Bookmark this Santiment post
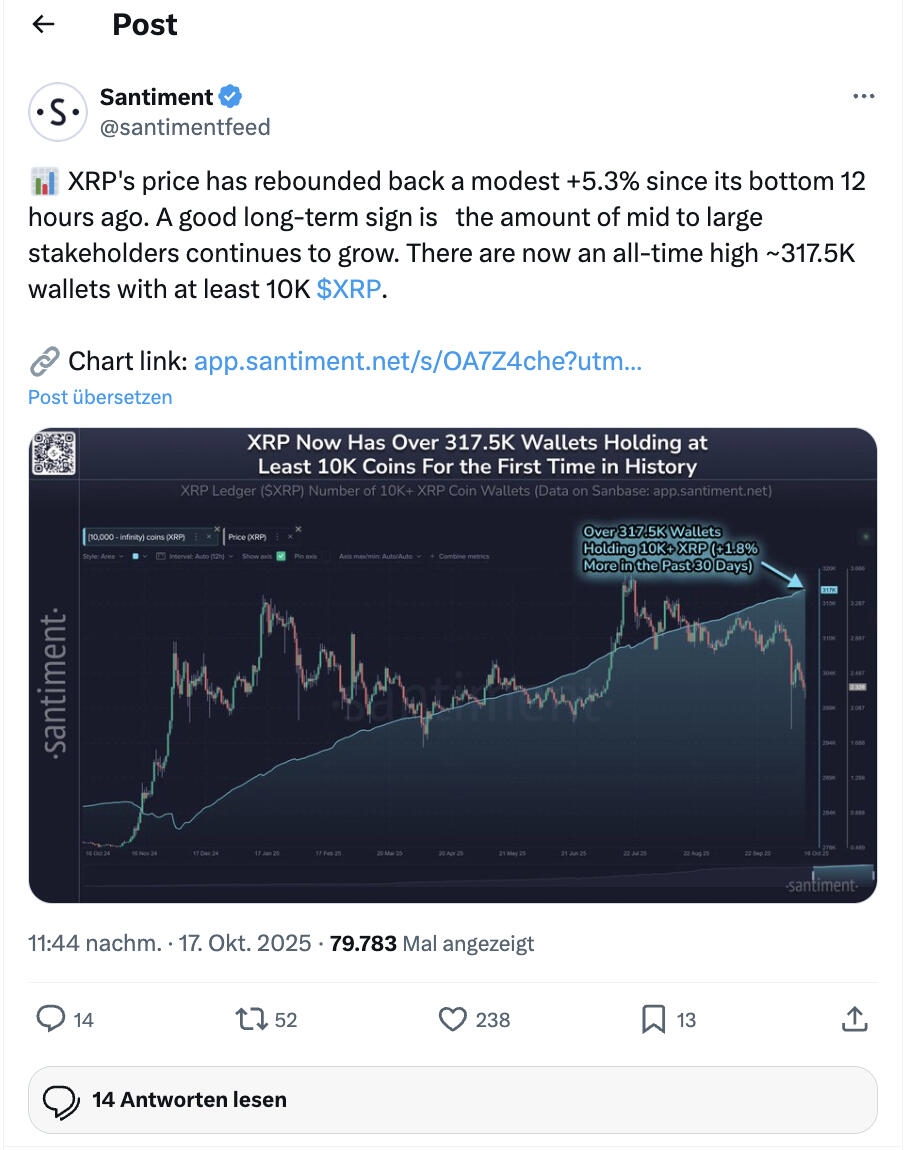The height and width of the screenshot is (1150, 910). [x=653, y=1019]
